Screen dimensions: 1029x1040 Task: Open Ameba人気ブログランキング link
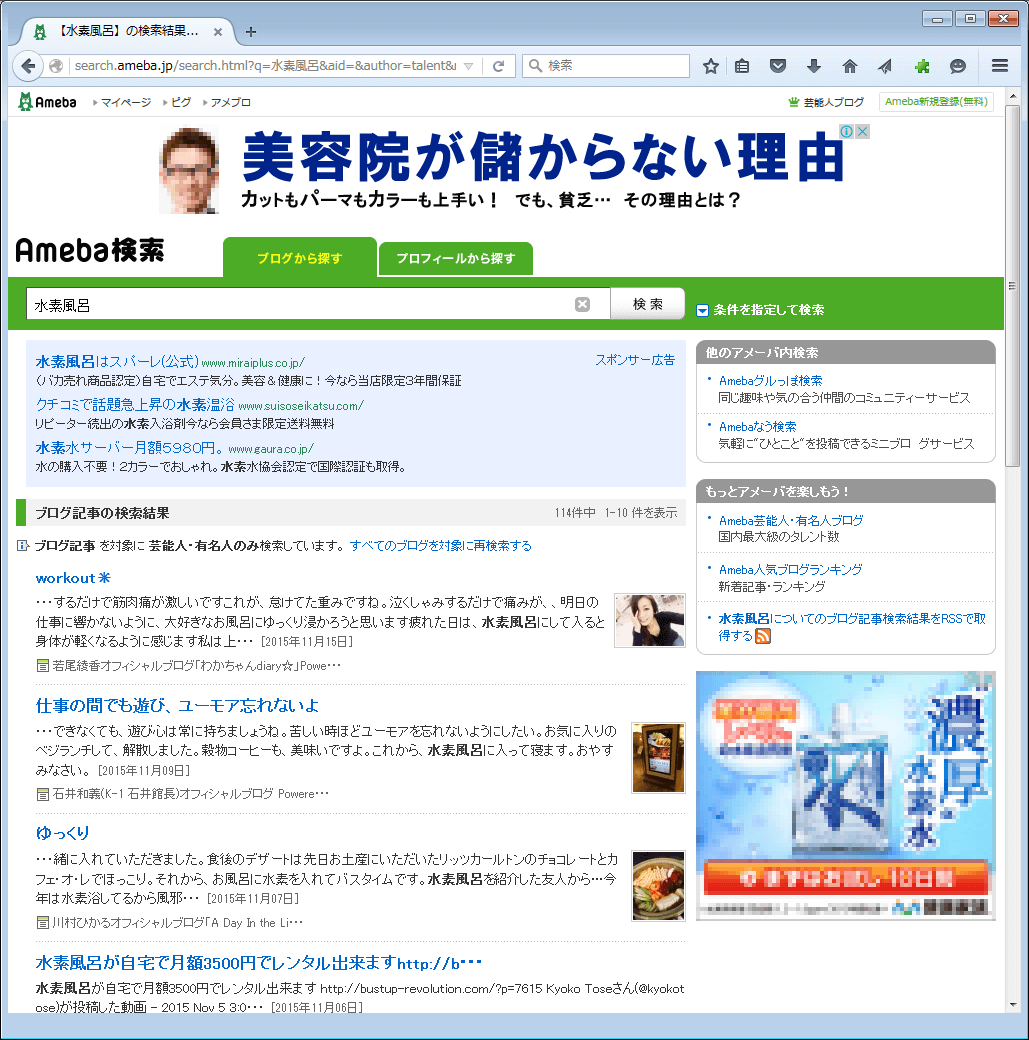[x=790, y=570]
